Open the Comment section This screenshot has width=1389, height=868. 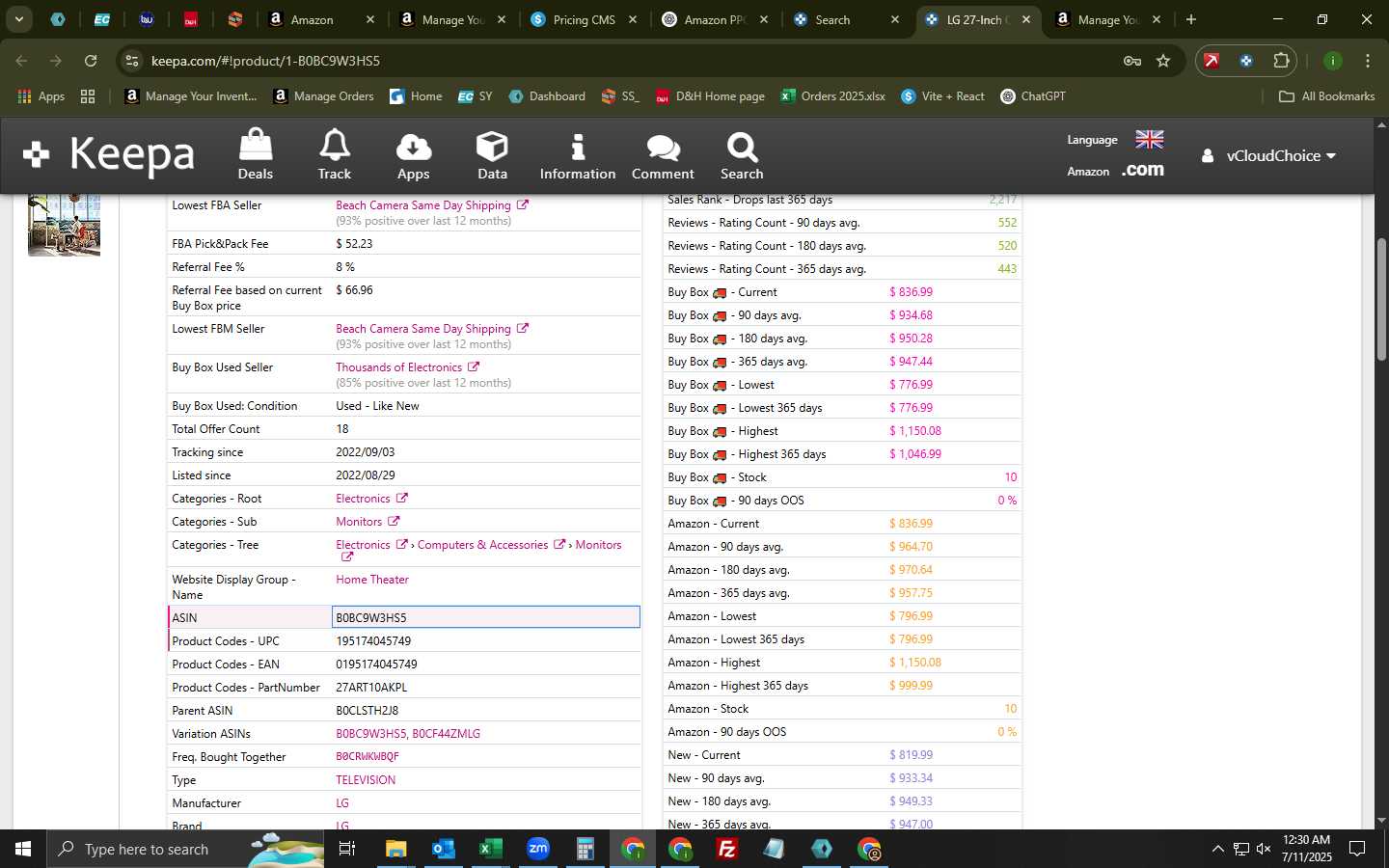tap(663, 154)
